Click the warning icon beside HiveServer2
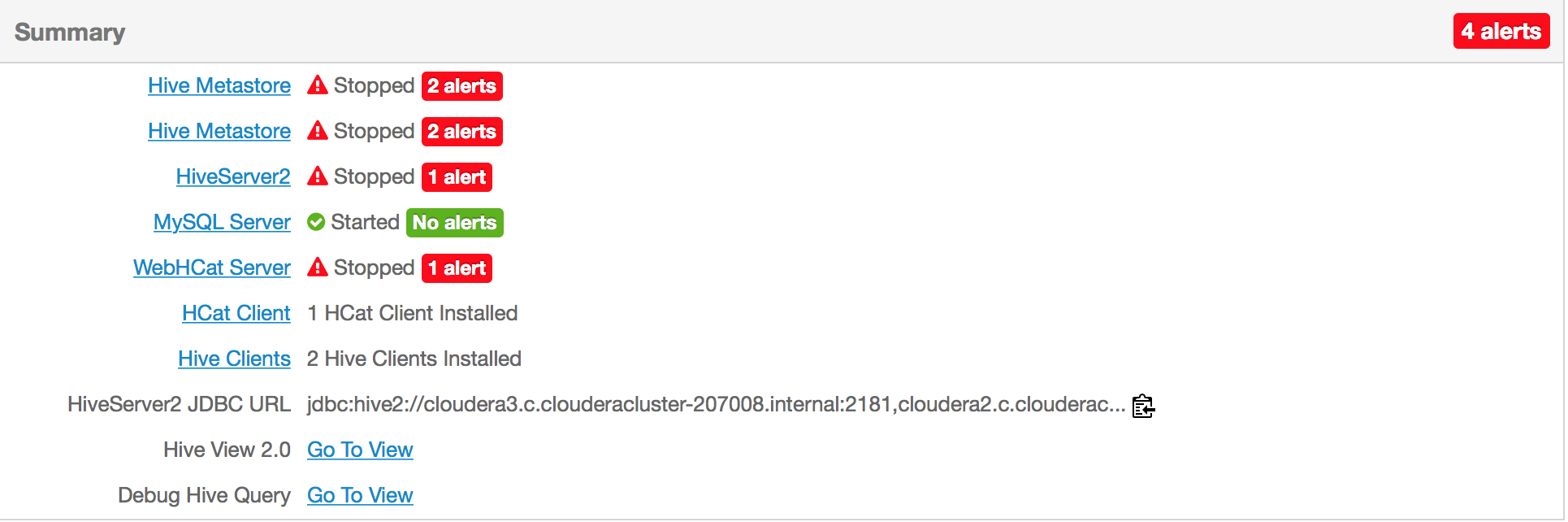Screen dimensions: 1568x522 click(x=318, y=176)
